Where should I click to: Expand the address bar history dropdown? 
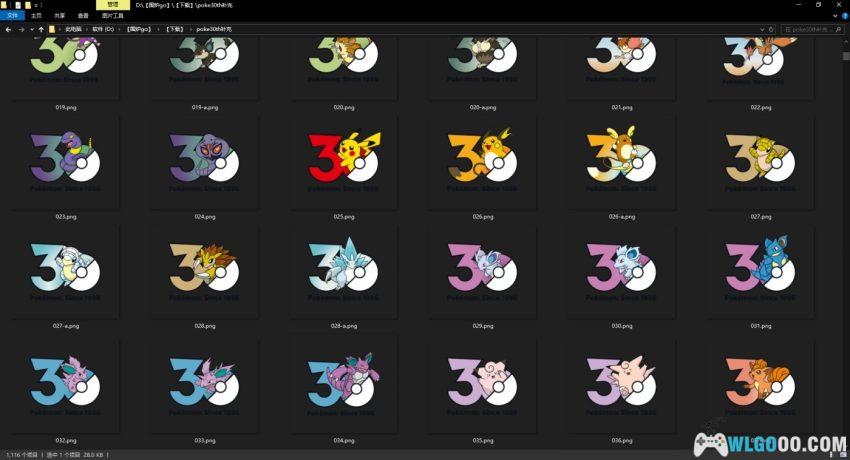coord(762,29)
